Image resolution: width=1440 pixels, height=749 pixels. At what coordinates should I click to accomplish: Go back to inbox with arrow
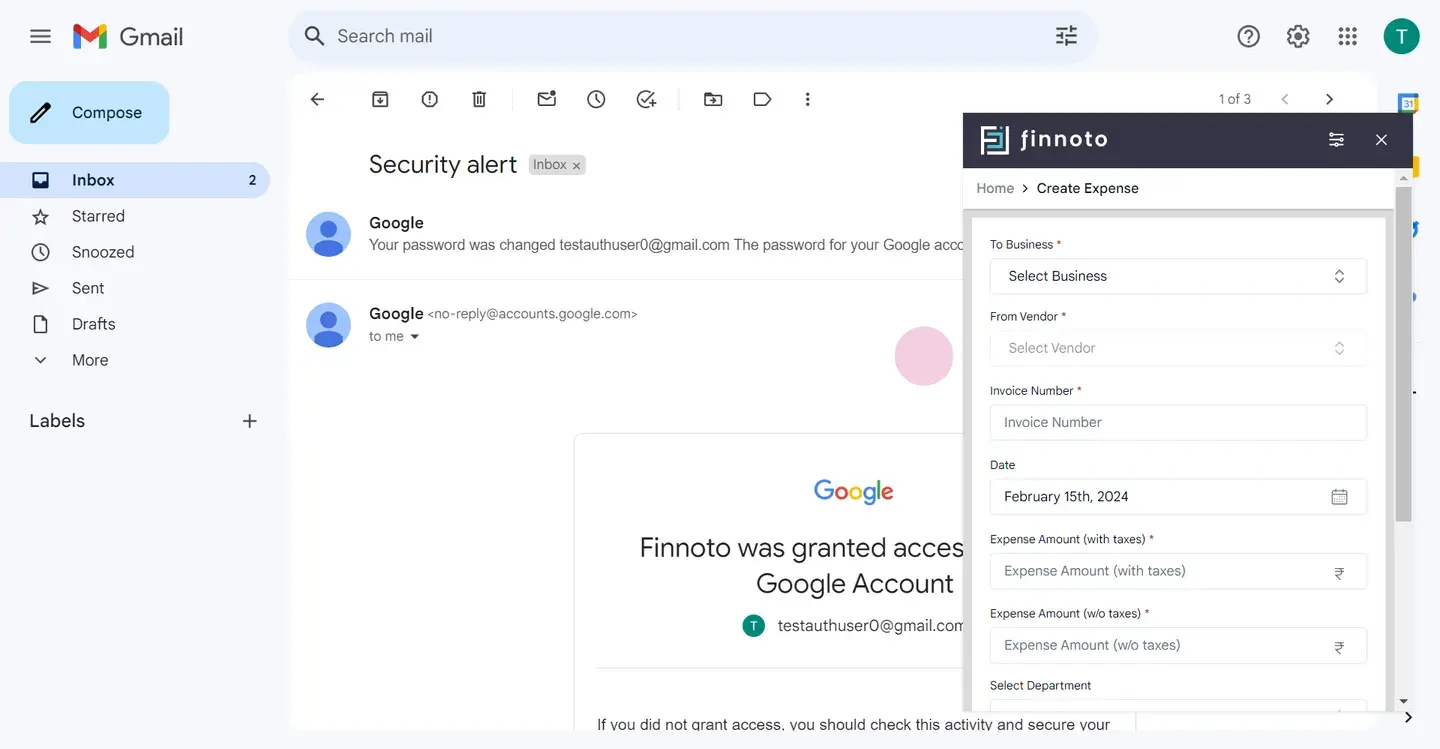click(x=317, y=99)
